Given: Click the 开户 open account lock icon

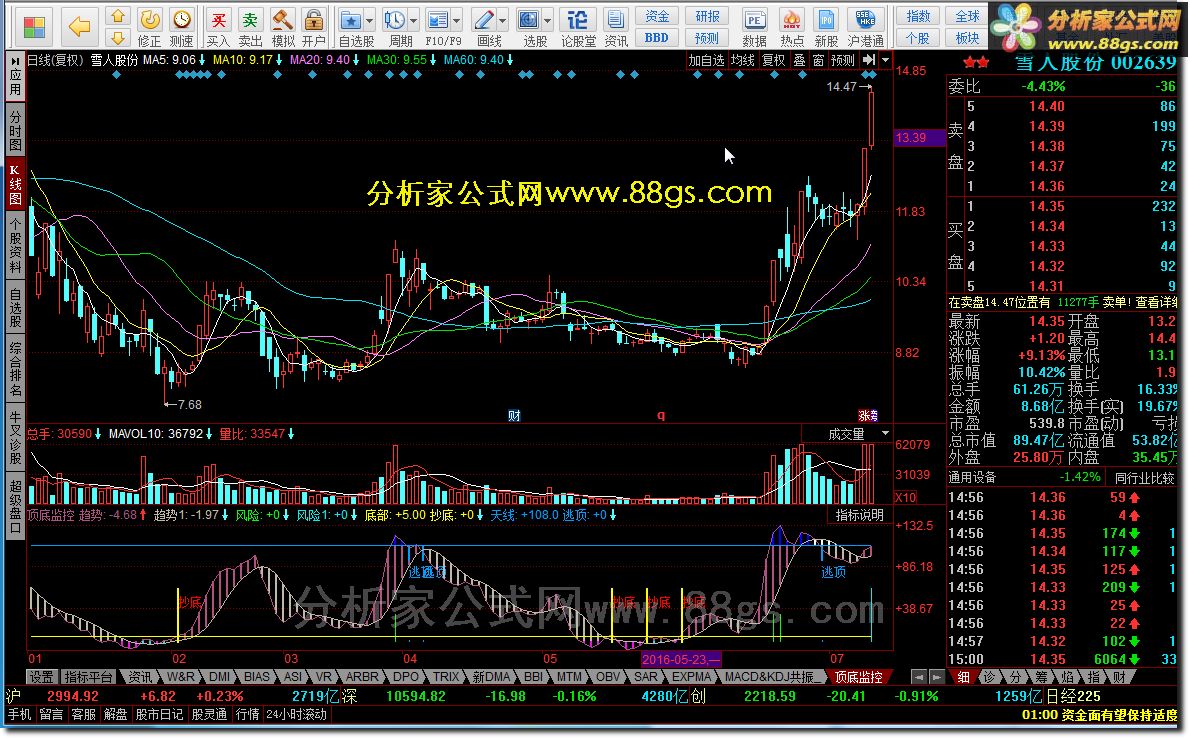Looking at the screenshot, I should (313, 27).
